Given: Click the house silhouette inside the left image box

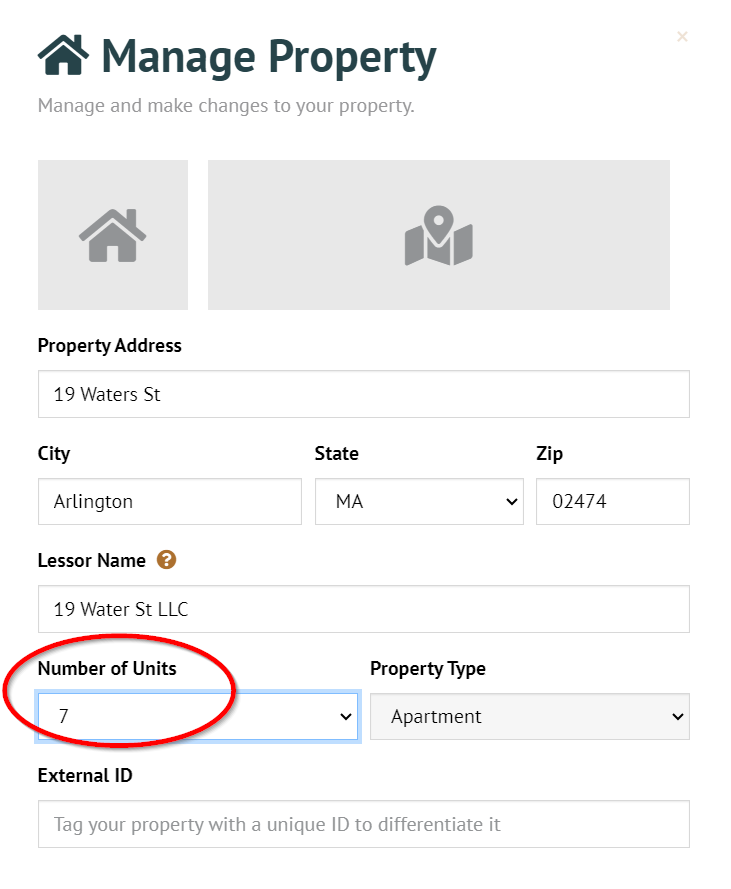Looking at the screenshot, I should [x=112, y=234].
